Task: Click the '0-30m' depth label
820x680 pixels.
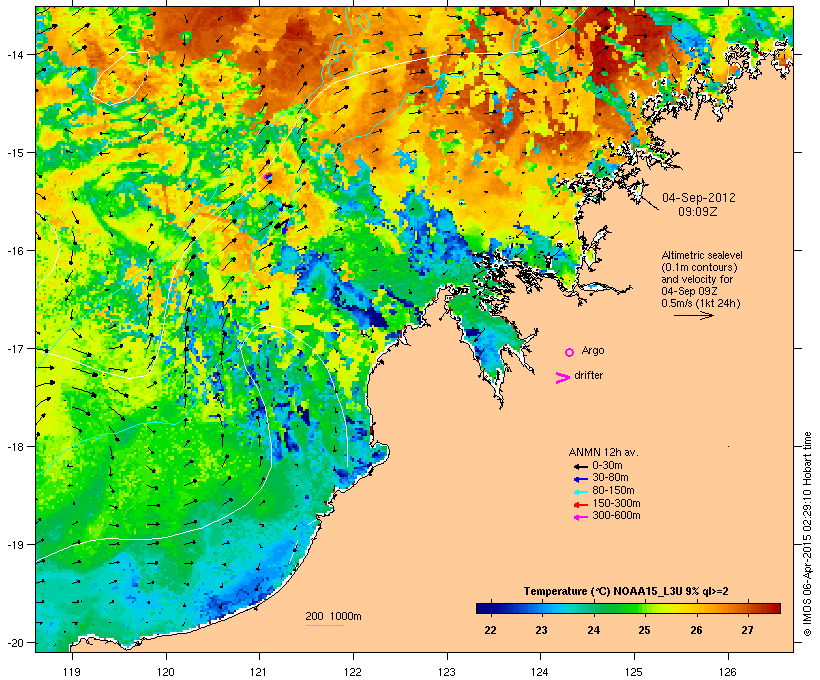Action: click(x=607, y=465)
